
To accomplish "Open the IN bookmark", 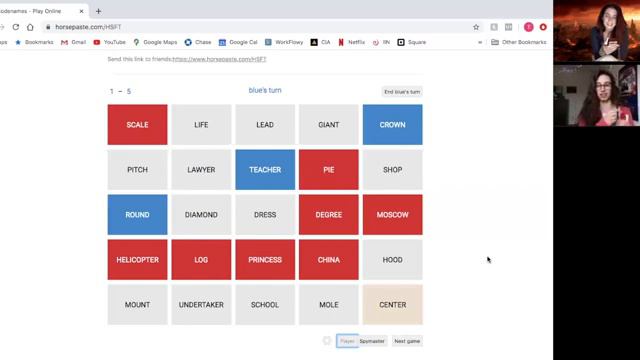I will pyautogui.click(x=381, y=42).
